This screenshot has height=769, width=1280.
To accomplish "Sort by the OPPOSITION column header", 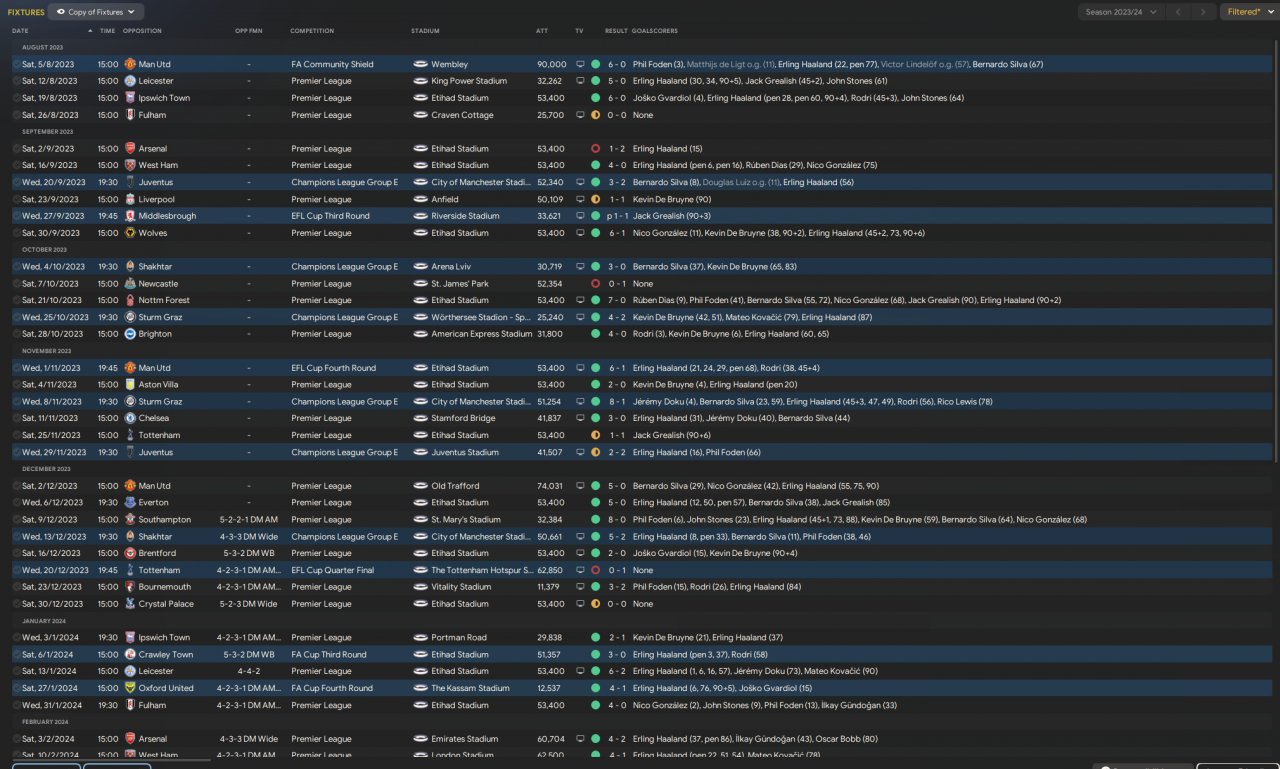I will 142,31.
